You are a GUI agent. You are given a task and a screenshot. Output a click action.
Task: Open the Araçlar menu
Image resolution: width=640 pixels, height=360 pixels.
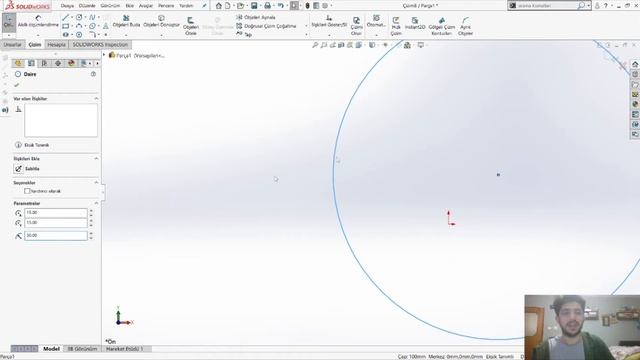(x=146, y=6)
